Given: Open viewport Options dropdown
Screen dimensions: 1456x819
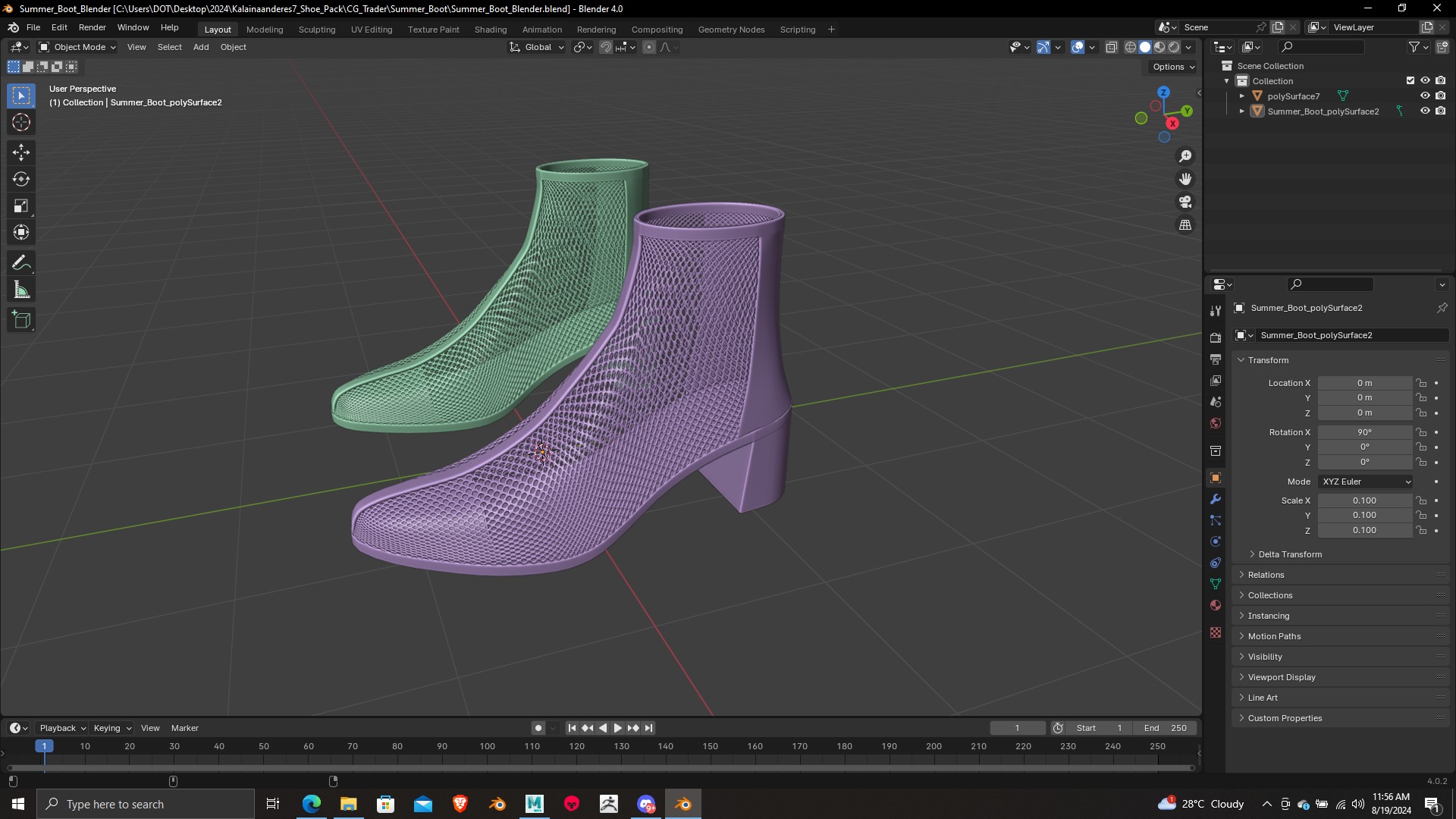Looking at the screenshot, I should [x=1174, y=67].
